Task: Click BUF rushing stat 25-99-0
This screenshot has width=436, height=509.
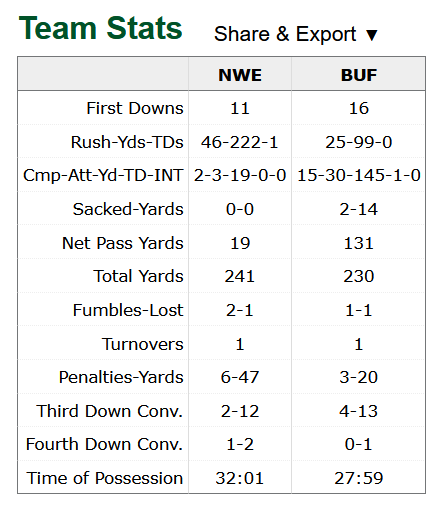Action: [x=359, y=142]
